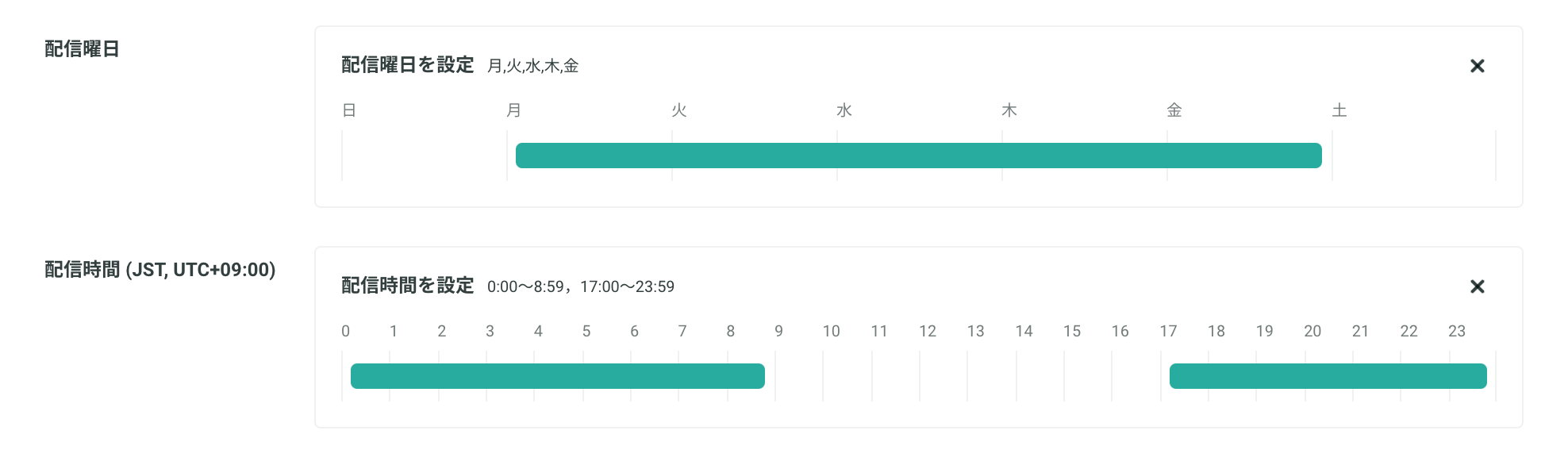Click the 火 (Tuesday) day label
This screenshot has height=465, width=1568.
click(x=678, y=110)
